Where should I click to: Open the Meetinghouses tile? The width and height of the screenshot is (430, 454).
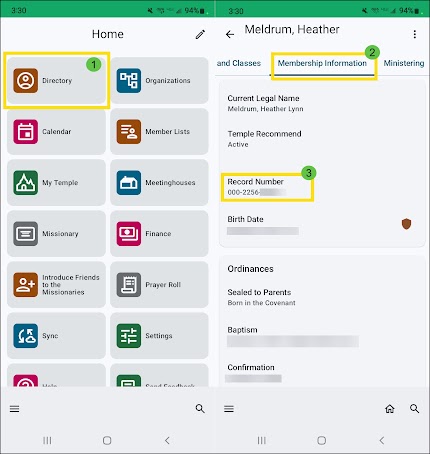[159, 182]
